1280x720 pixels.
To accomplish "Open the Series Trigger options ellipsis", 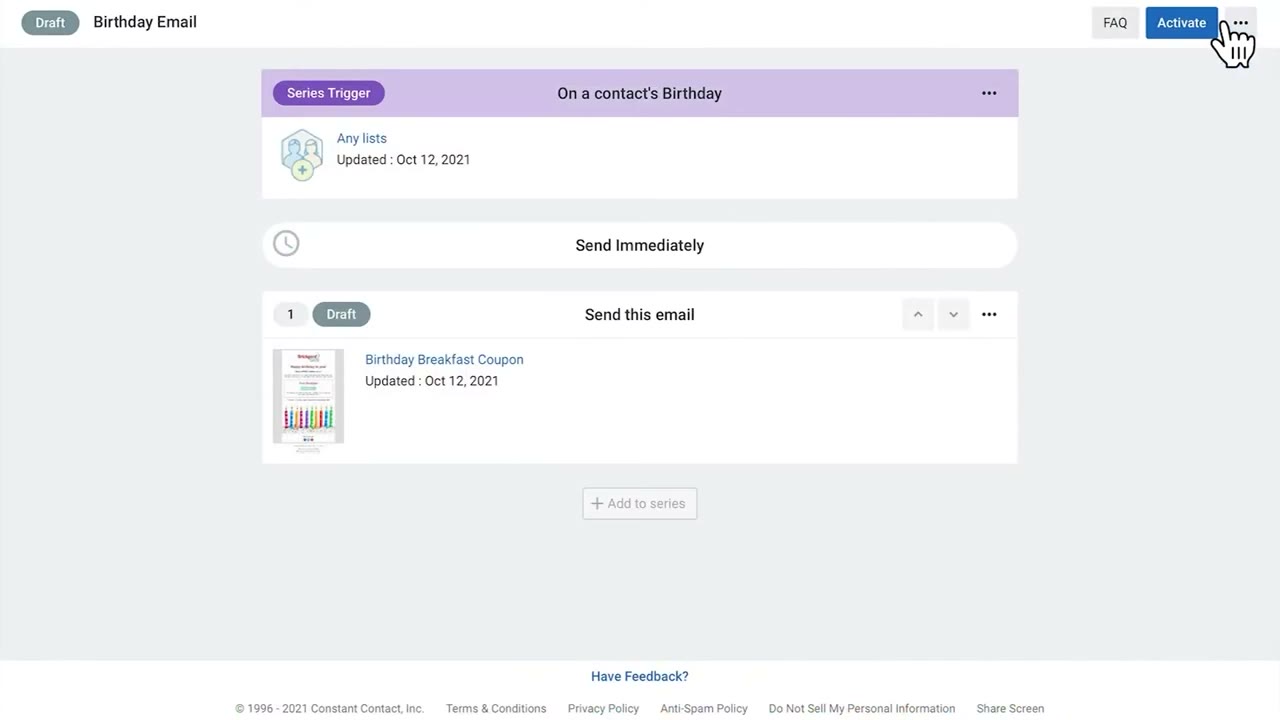I will click(989, 93).
